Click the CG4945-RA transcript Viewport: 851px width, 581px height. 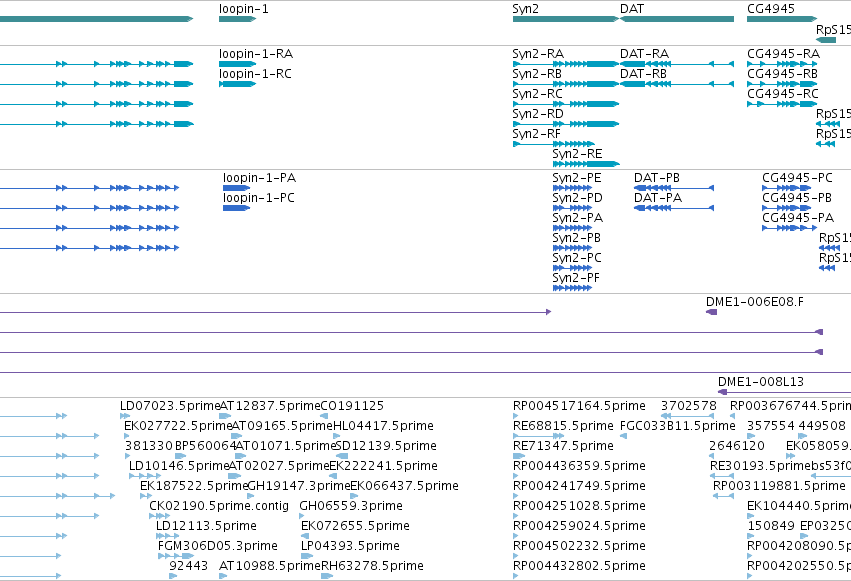[x=782, y=64]
